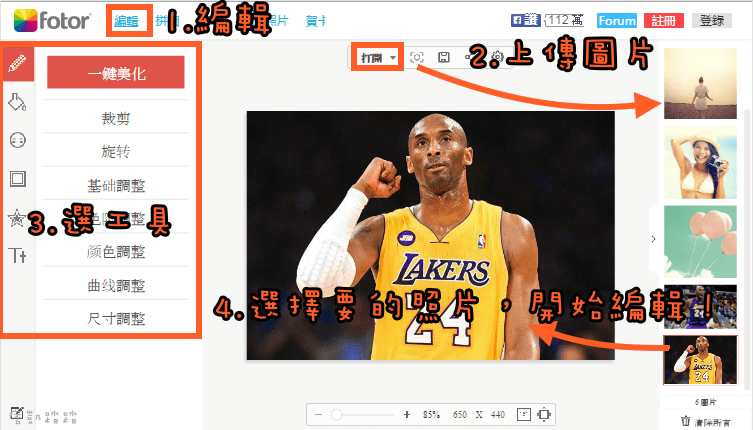Select the basketball game crowd thumbnail
The image size is (753, 430).
pos(700,307)
